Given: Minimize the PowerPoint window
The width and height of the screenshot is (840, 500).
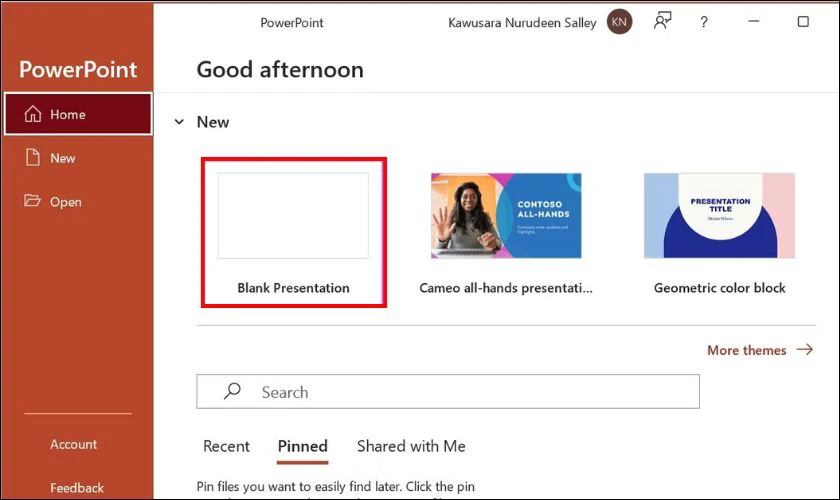Looking at the screenshot, I should click(x=754, y=21).
